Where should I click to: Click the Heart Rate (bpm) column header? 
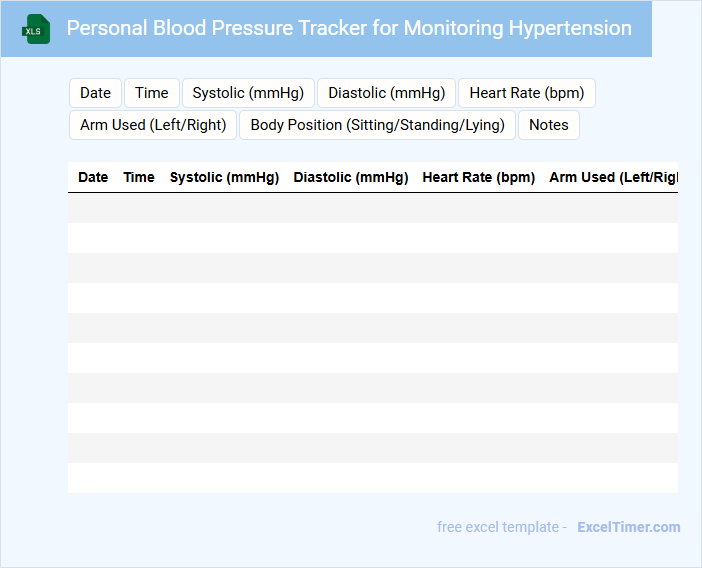479,177
